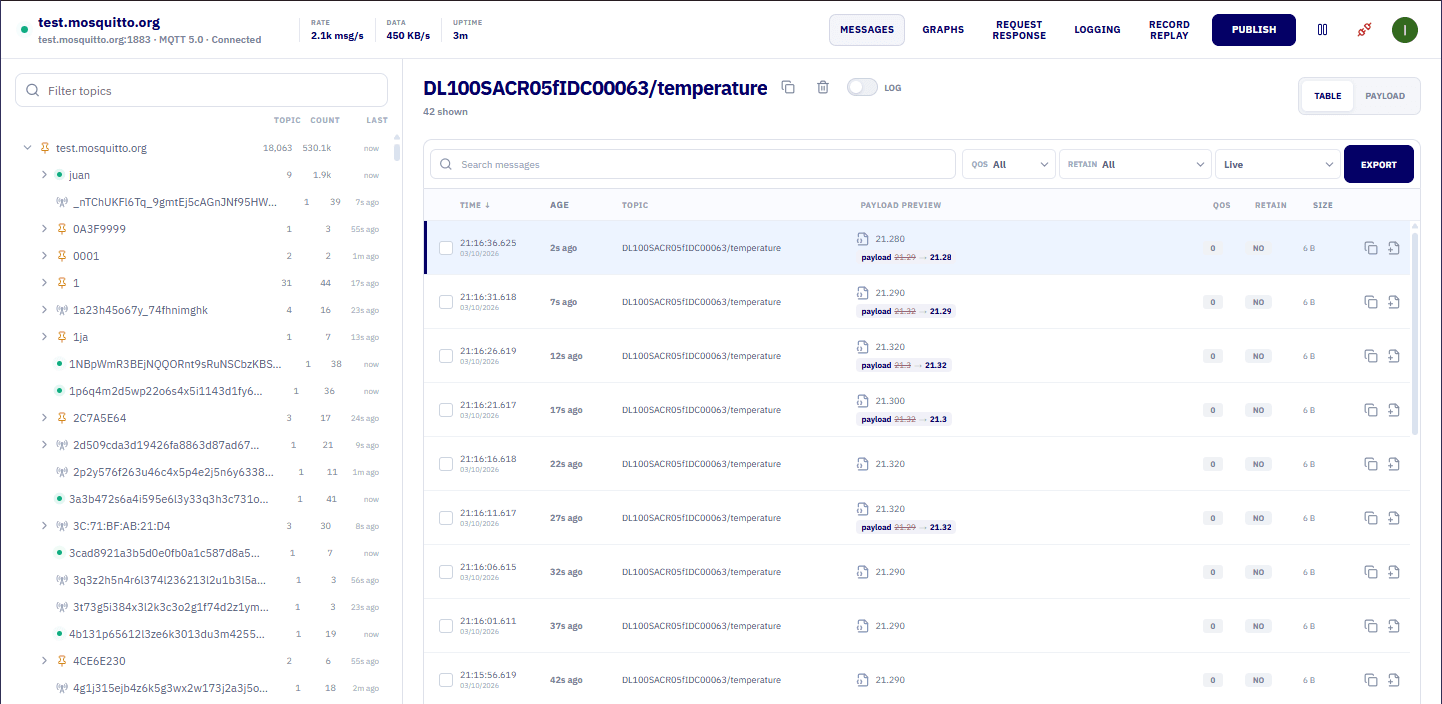Copy the topic name next to the heading
The height and width of the screenshot is (704, 1442).
pyautogui.click(x=788, y=87)
